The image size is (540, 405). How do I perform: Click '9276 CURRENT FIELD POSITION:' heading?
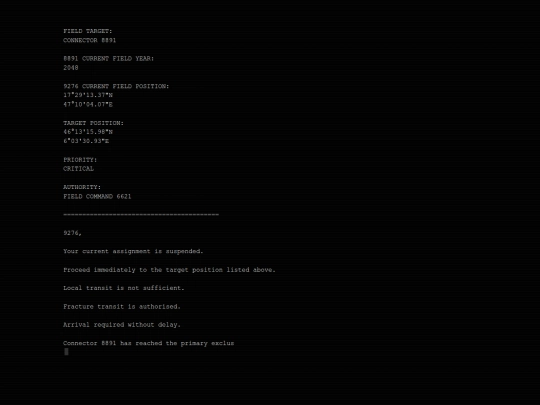[116, 86]
